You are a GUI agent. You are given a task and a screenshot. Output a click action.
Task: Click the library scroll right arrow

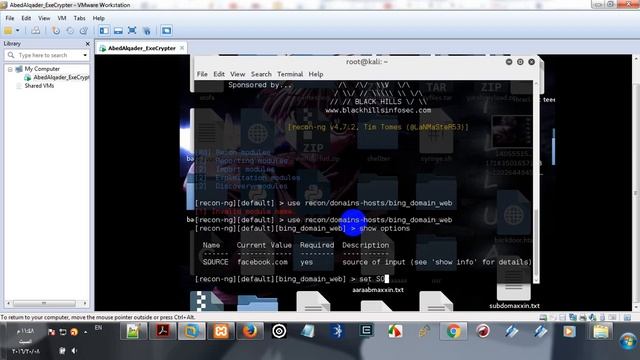coord(85,303)
